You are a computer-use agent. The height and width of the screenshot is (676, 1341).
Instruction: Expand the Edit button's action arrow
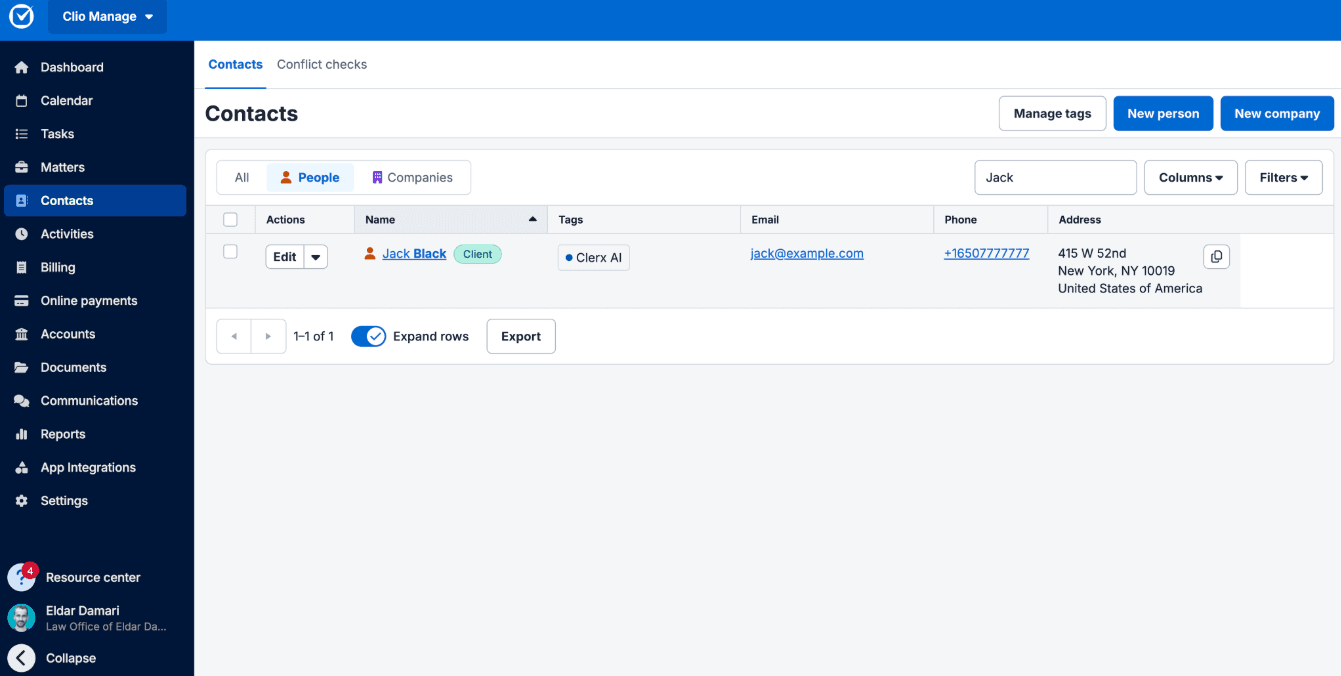pos(315,256)
